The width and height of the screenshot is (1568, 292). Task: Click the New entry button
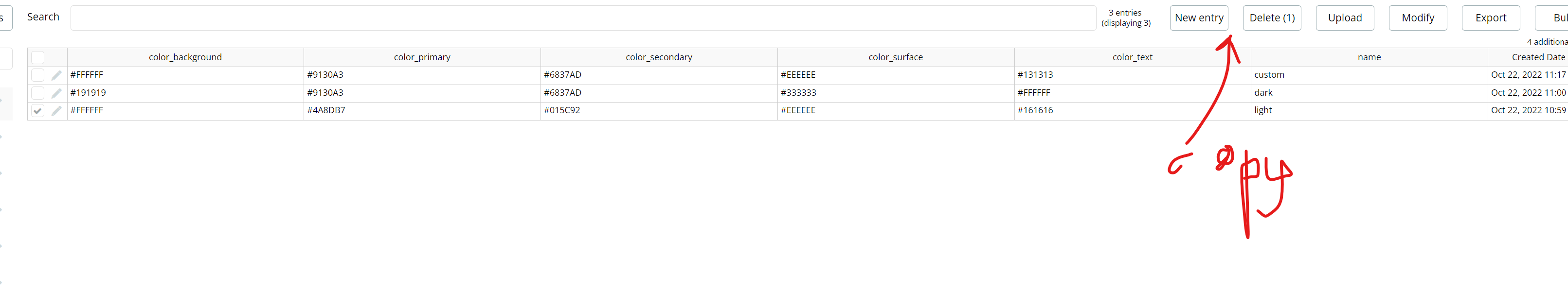pos(1199,18)
